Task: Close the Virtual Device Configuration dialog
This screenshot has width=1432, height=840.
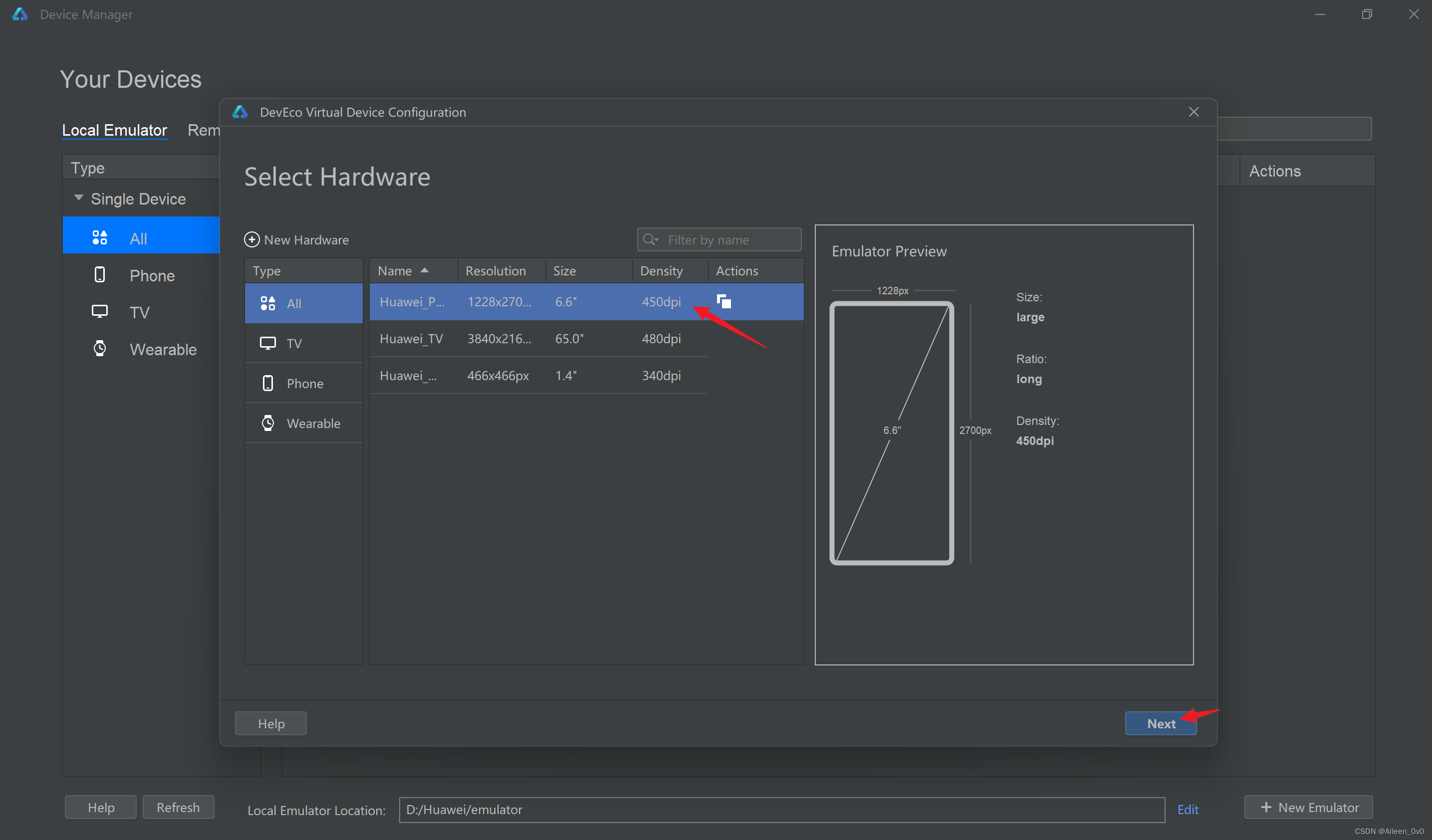Action: click(1193, 112)
